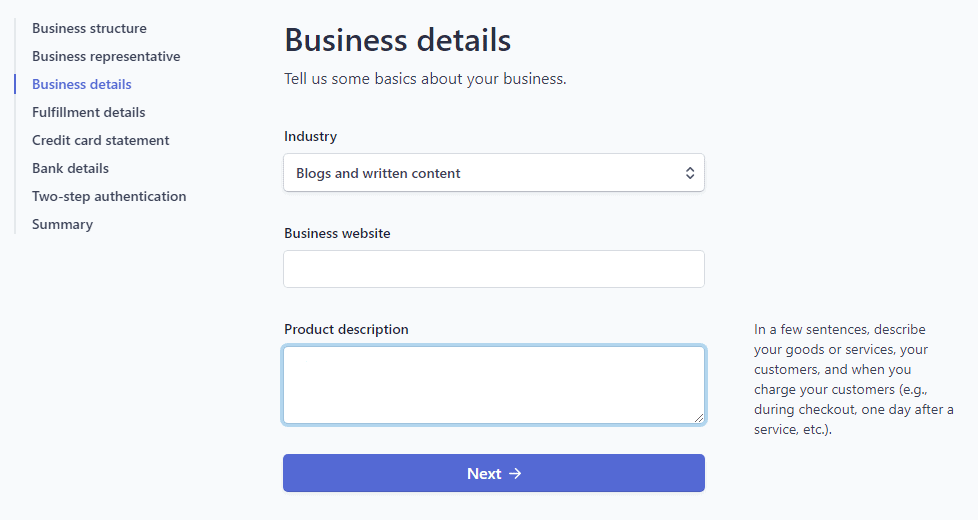Open the Business structure step
The height and width of the screenshot is (520, 978).
click(x=89, y=28)
